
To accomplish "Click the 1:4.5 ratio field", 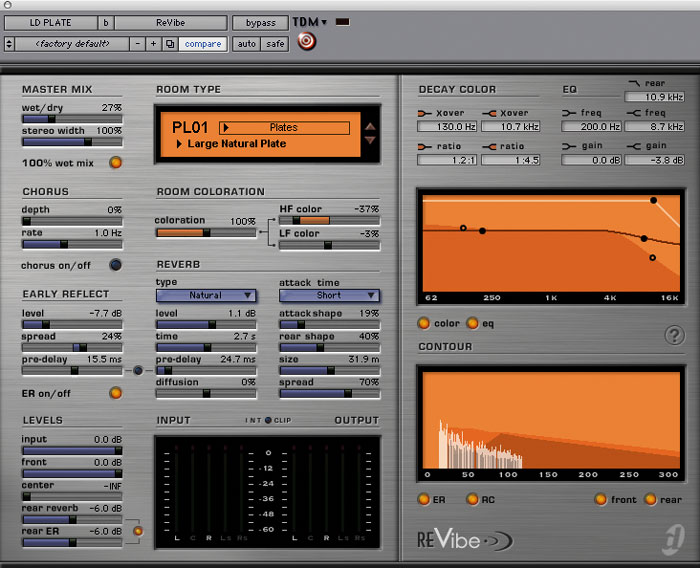I will [x=511, y=160].
